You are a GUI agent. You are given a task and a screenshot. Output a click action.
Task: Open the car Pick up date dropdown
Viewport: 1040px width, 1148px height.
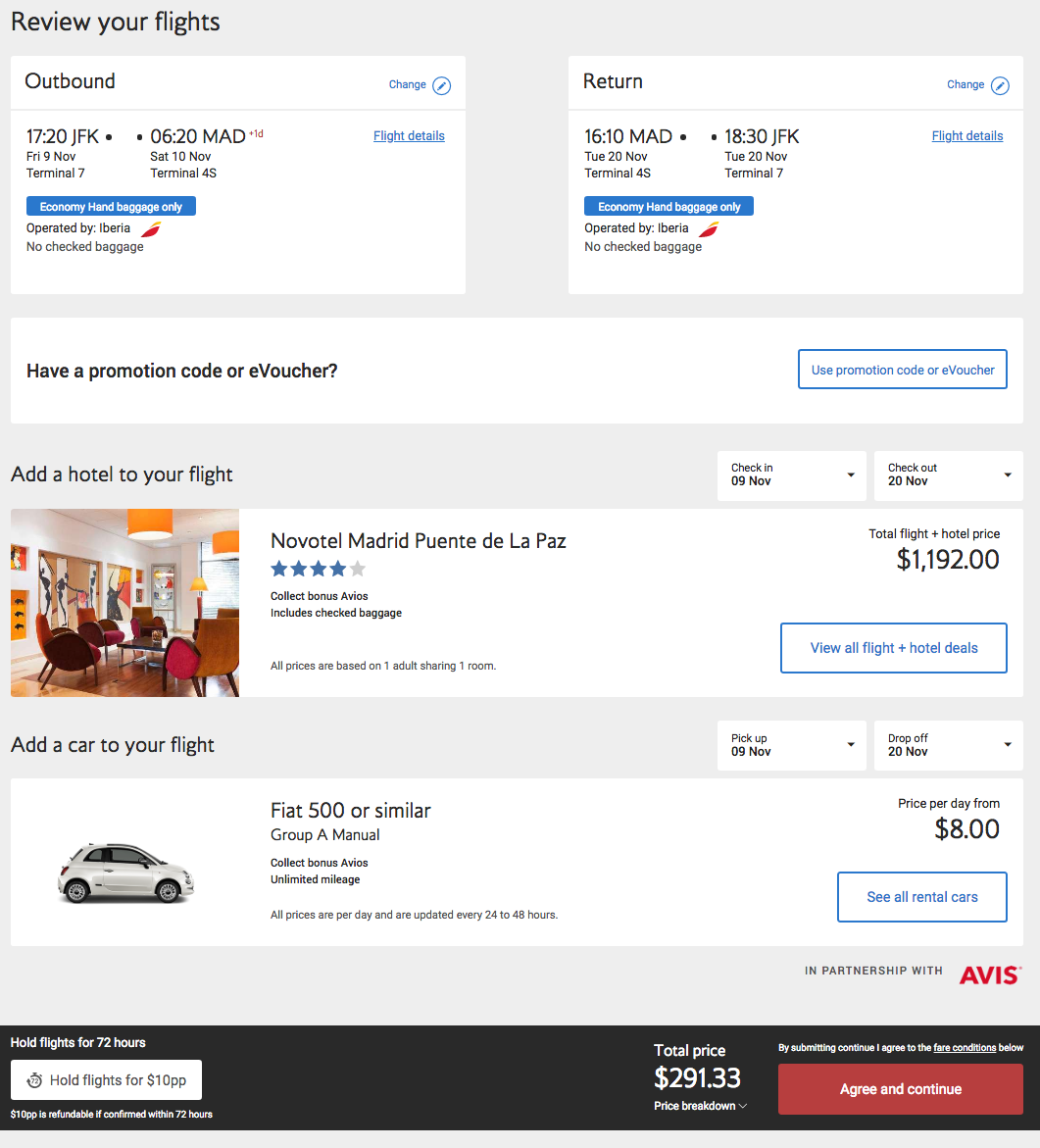point(792,746)
